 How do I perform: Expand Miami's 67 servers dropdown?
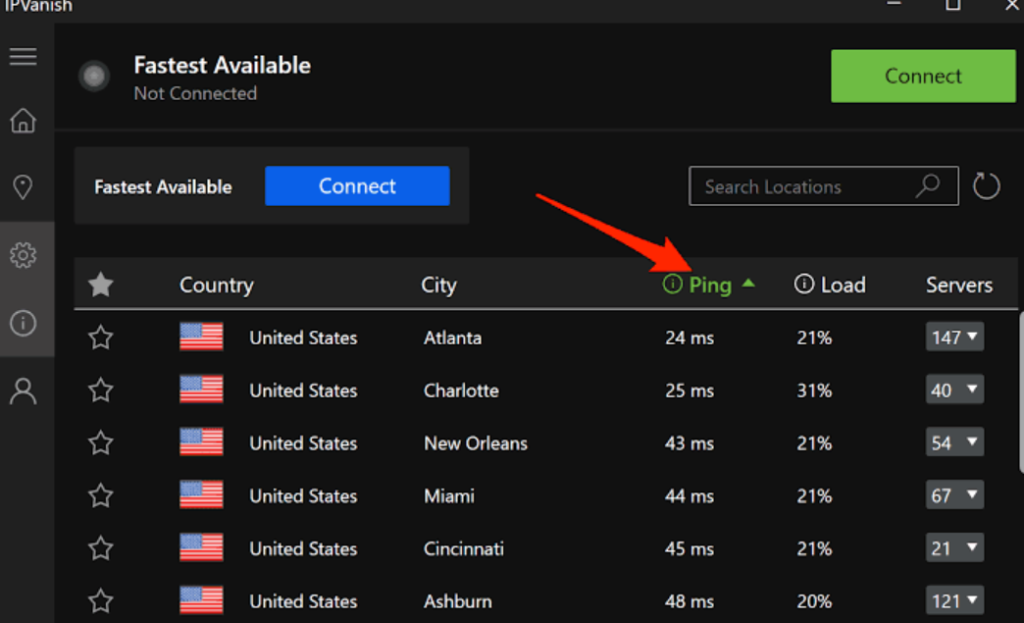point(954,495)
